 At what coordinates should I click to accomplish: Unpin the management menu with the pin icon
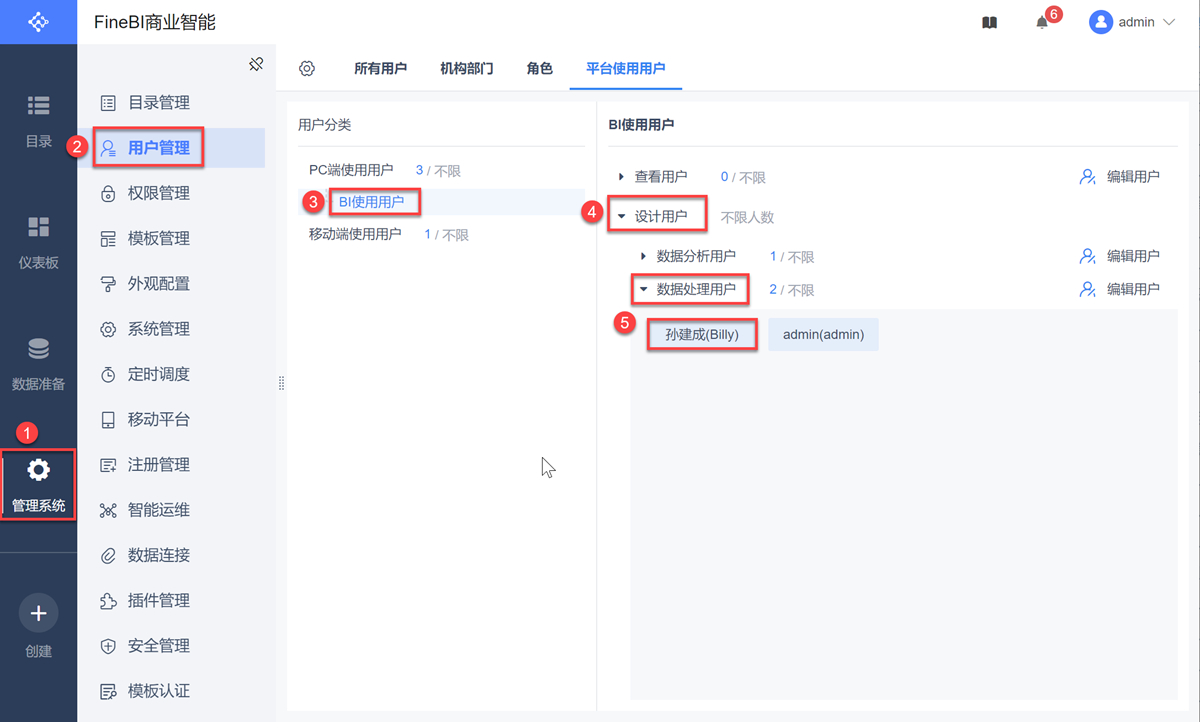pos(256,64)
